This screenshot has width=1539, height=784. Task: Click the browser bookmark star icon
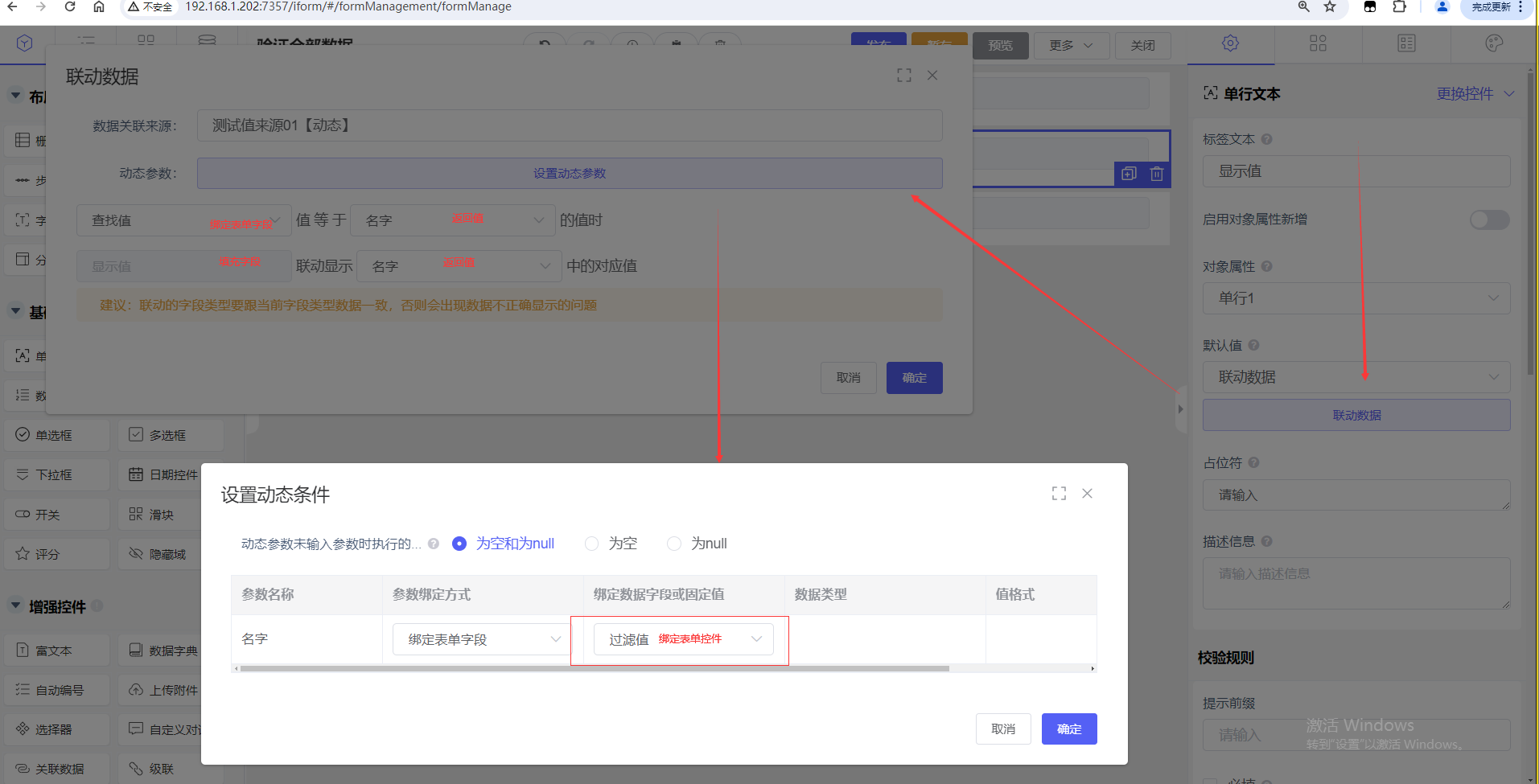(x=1330, y=7)
